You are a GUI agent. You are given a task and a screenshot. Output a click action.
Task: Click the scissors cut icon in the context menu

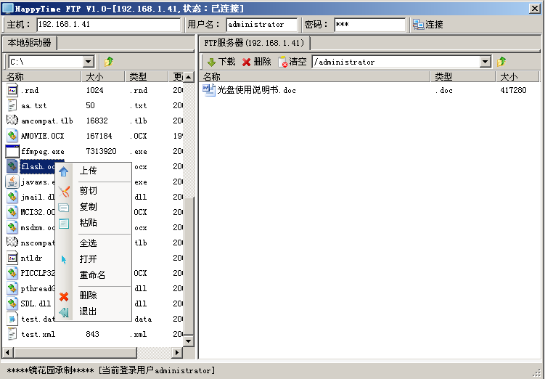(x=64, y=191)
